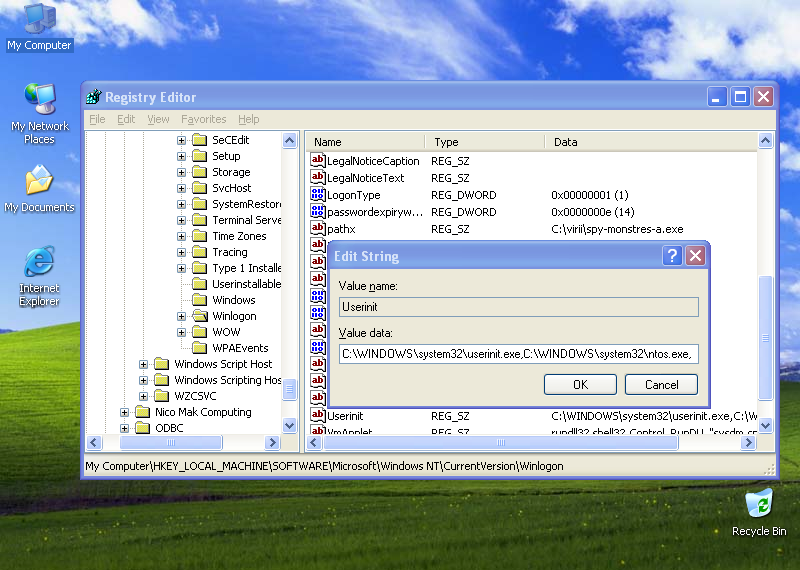Image resolution: width=800 pixels, height=570 pixels.
Task: Open the My Computer desktop icon
Action: [x=39, y=28]
